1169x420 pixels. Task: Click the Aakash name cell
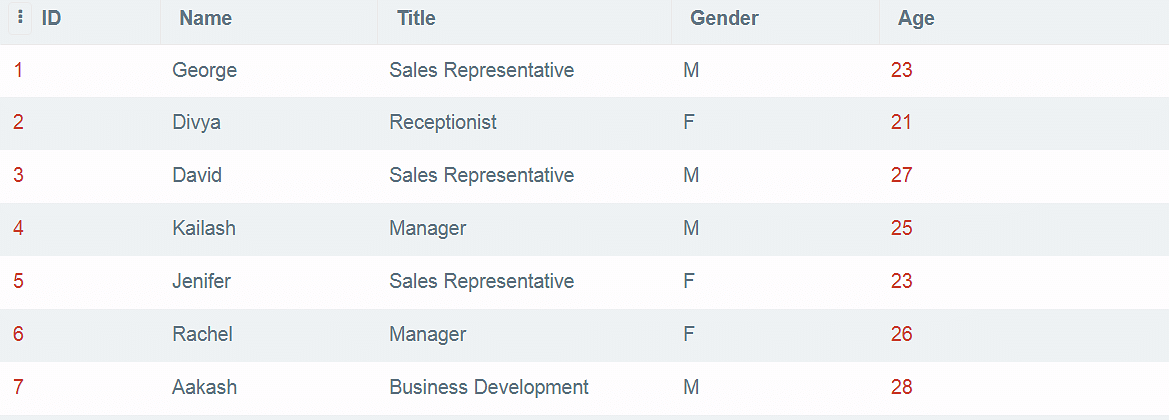[204, 387]
